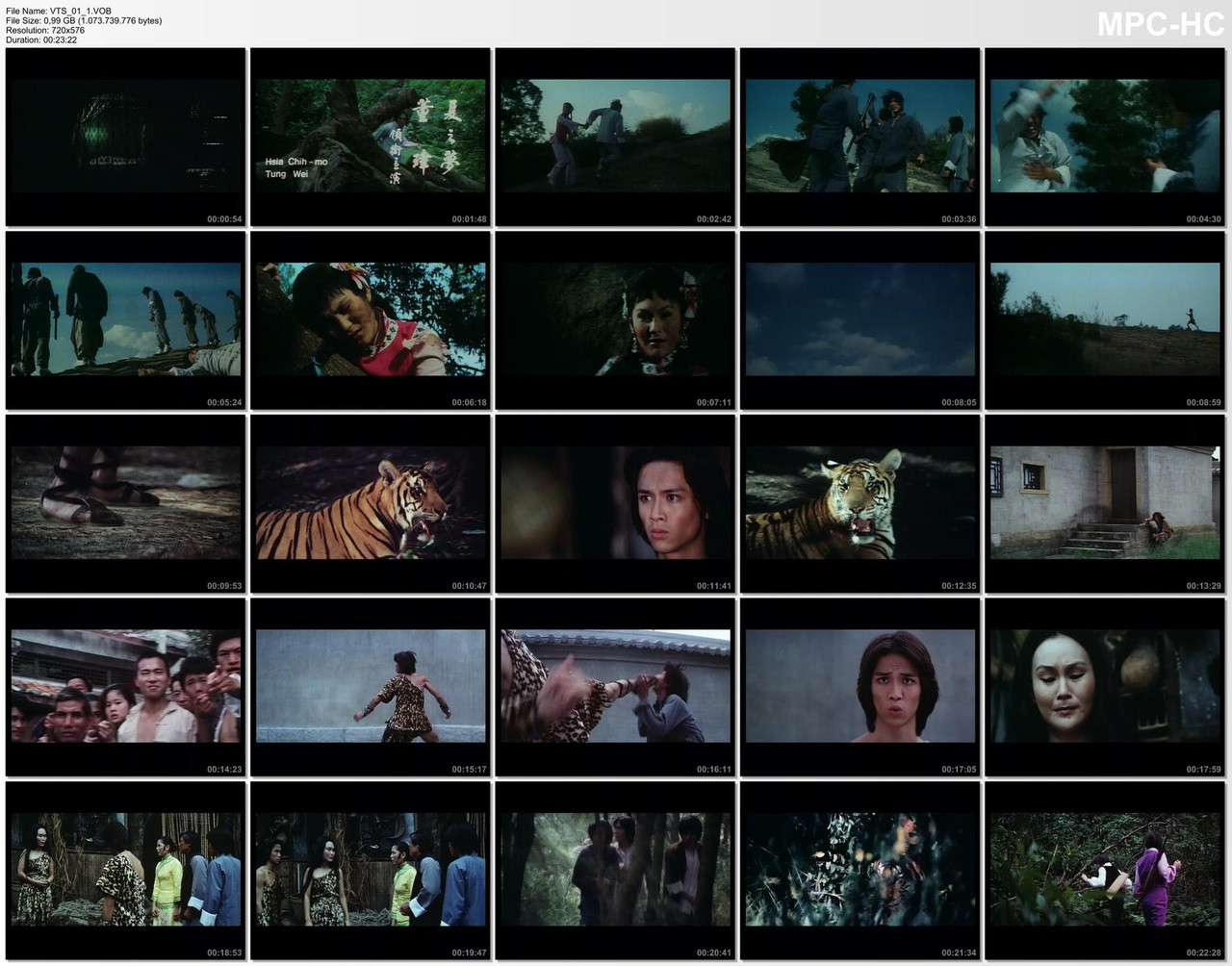Select the Duration 00:23:22 line
Image resolution: width=1232 pixels, height=966 pixels.
(x=41, y=39)
